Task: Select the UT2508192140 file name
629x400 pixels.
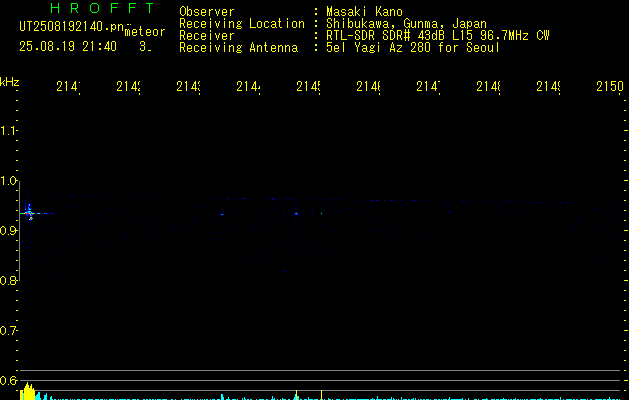Action: pos(71,26)
